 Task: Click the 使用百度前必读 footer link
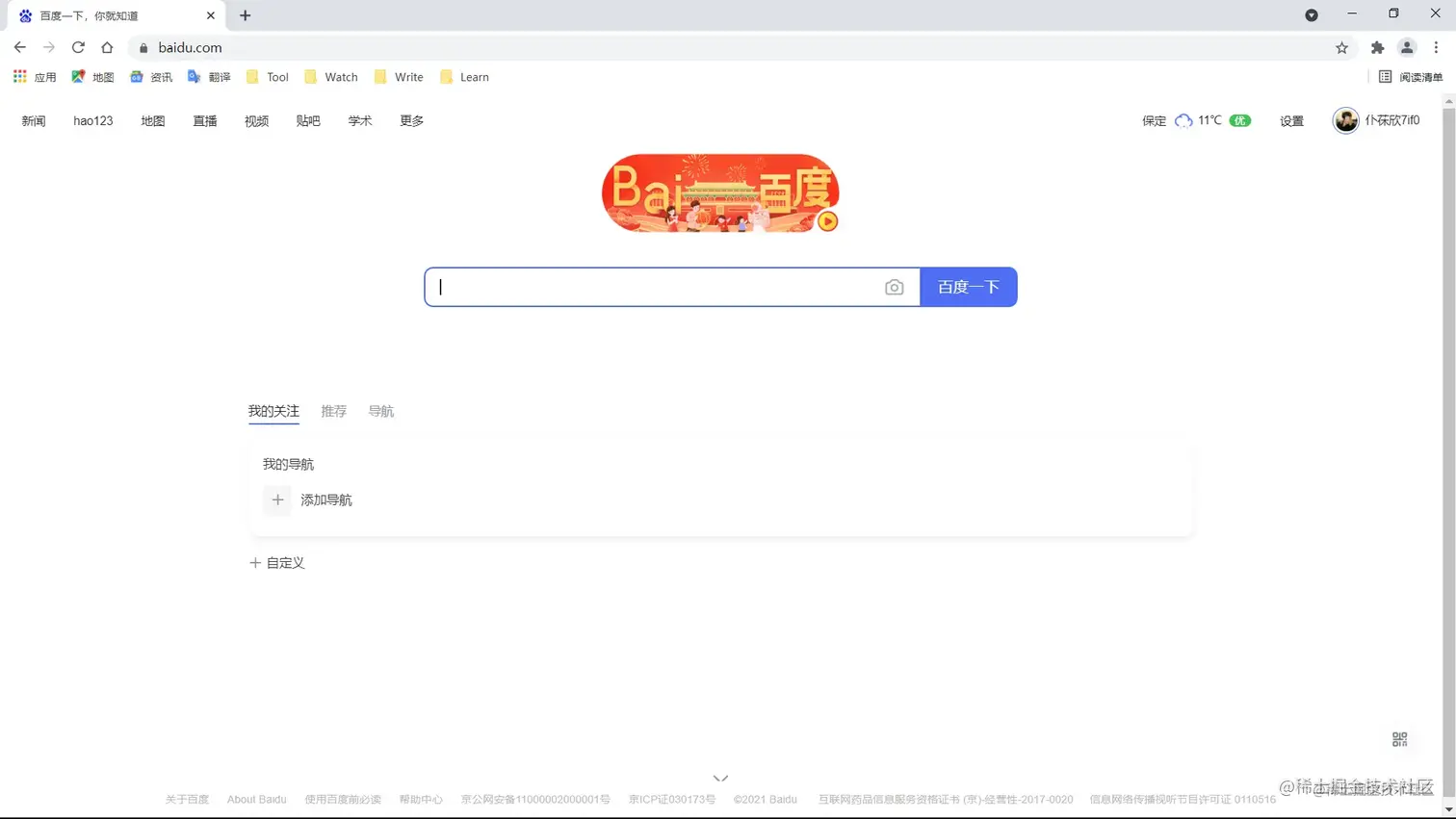pyautogui.click(x=343, y=800)
